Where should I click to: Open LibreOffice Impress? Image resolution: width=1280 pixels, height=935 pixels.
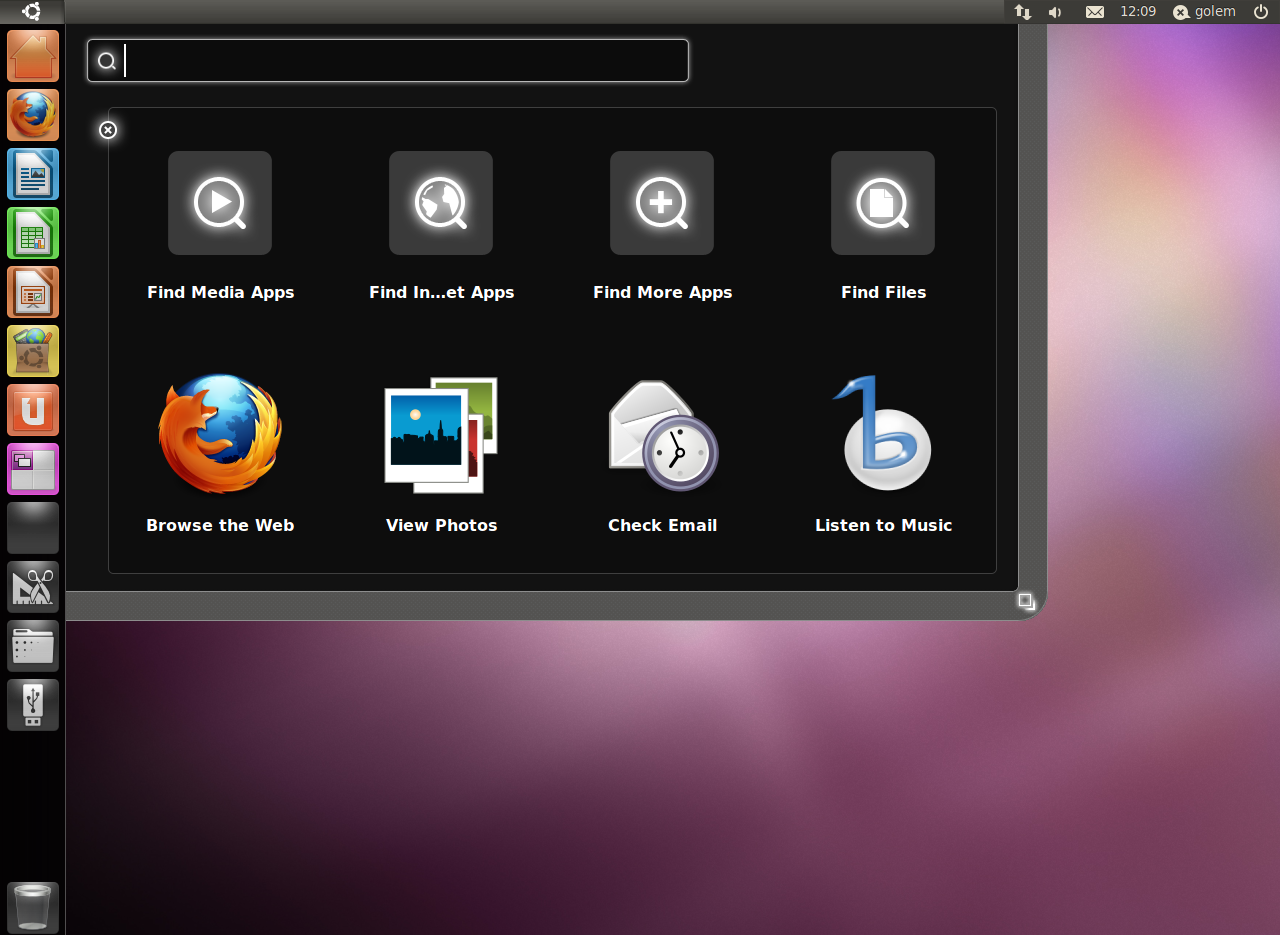pyautogui.click(x=32, y=292)
